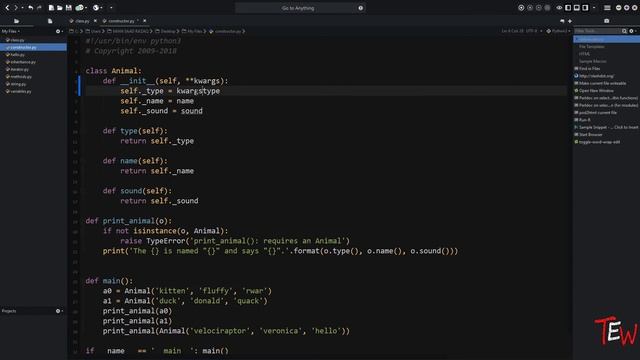Go back with the left arrow
Screen dimensions: 640x360
(x=7, y=8)
